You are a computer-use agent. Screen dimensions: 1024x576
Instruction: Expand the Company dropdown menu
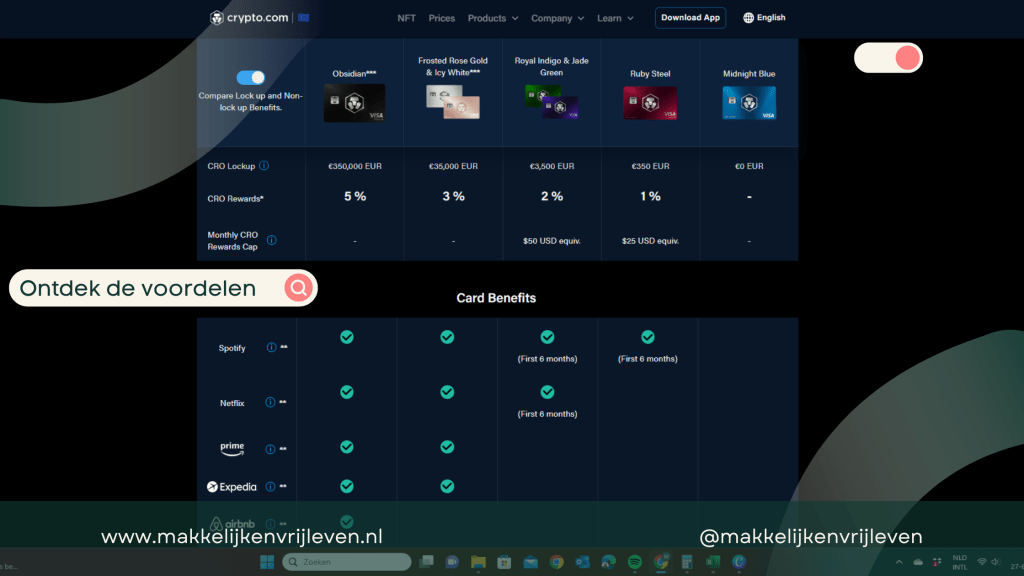(x=557, y=18)
